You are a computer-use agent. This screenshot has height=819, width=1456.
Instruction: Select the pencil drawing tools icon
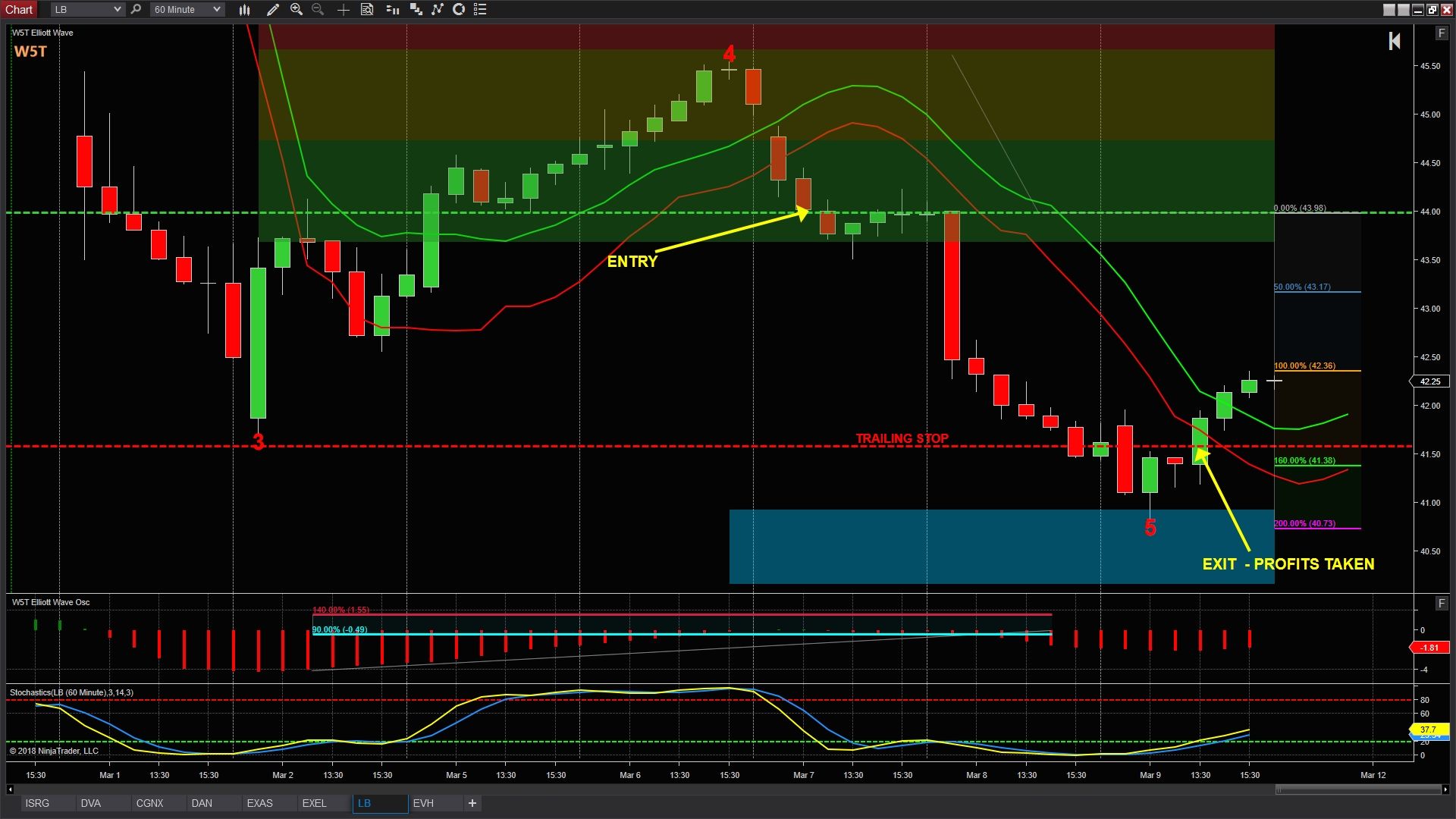pyautogui.click(x=273, y=9)
